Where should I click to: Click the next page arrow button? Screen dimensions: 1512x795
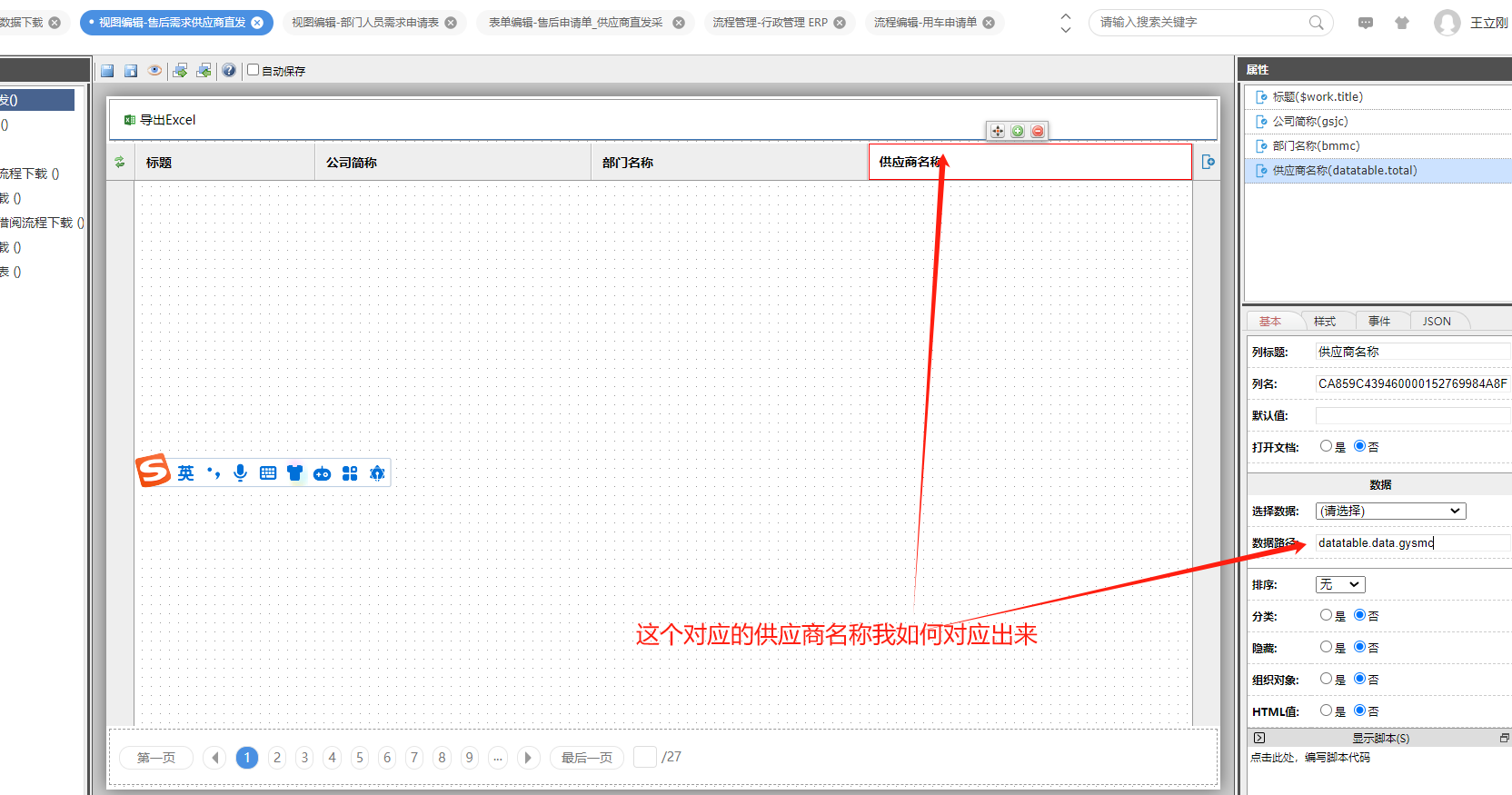click(528, 758)
